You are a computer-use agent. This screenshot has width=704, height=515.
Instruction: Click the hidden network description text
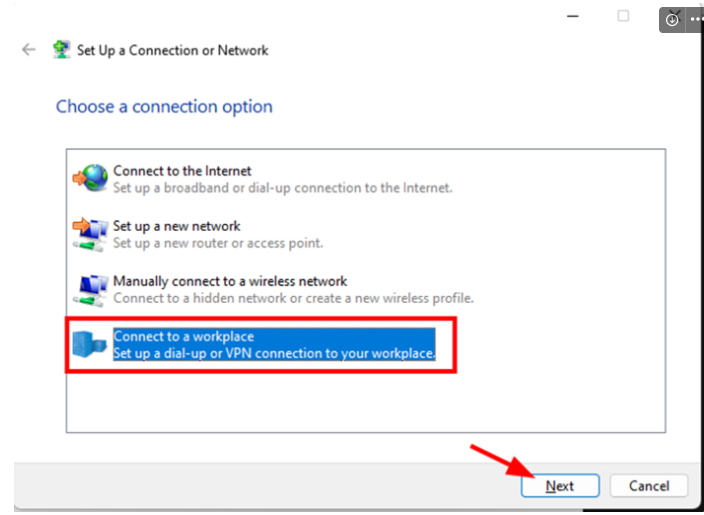pos(293,298)
